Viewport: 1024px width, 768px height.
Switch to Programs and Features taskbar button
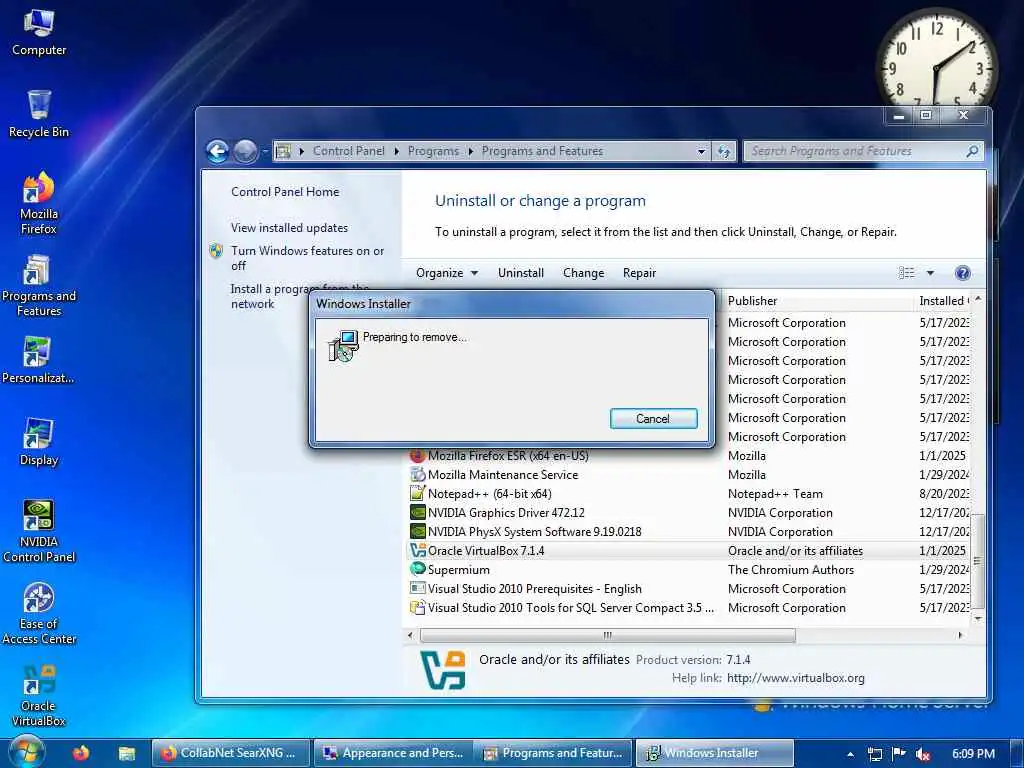coord(554,753)
